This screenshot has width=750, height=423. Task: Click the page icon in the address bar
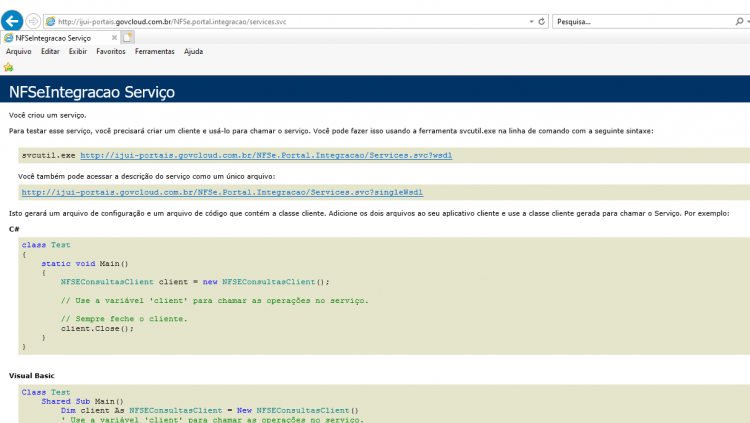pos(50,22)
